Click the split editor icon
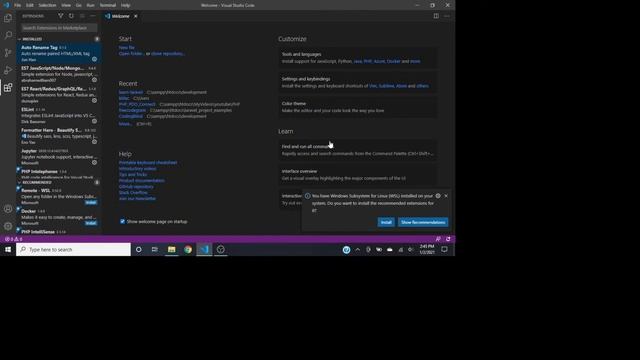 coord(436,16)
